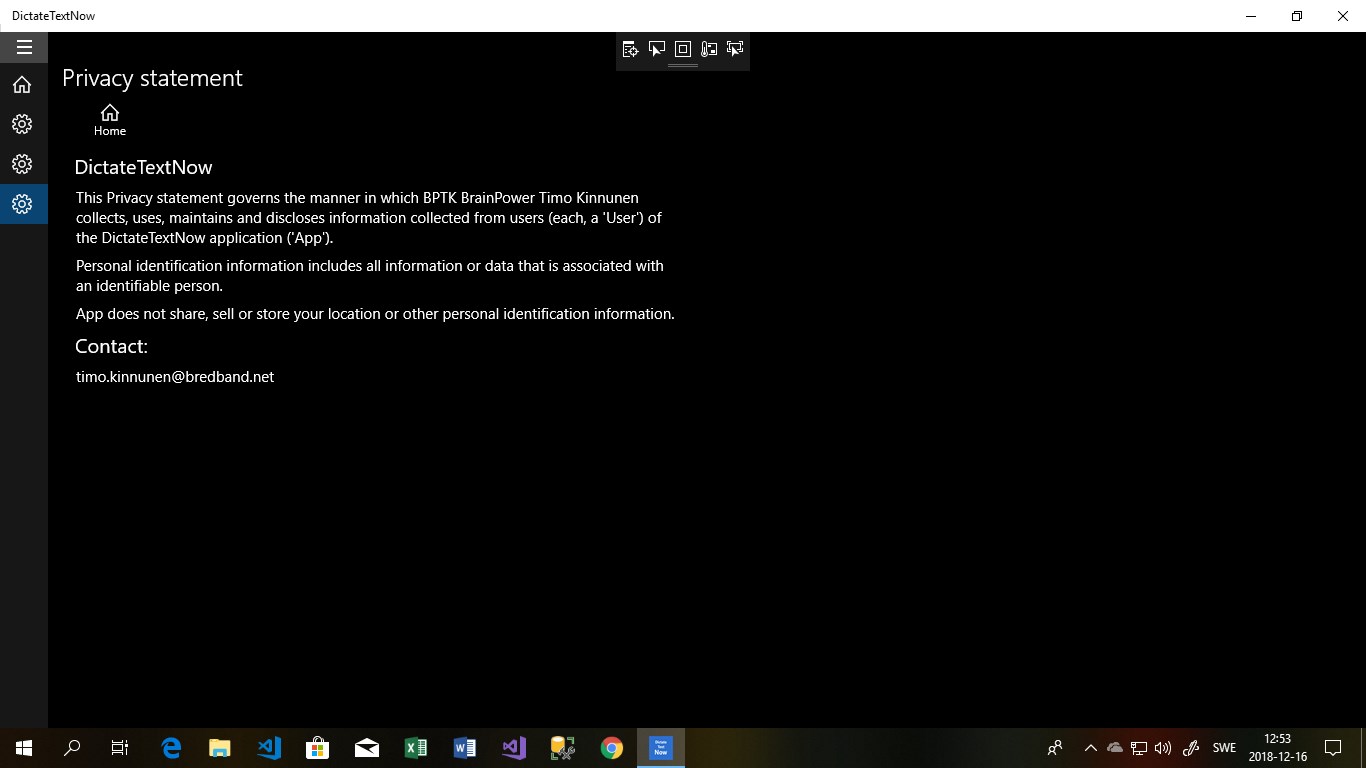The width and height of the screenshot is (1366, 768).
Task: Collapse the debug toolbar using its grip lines
Action: coord(683,66)
